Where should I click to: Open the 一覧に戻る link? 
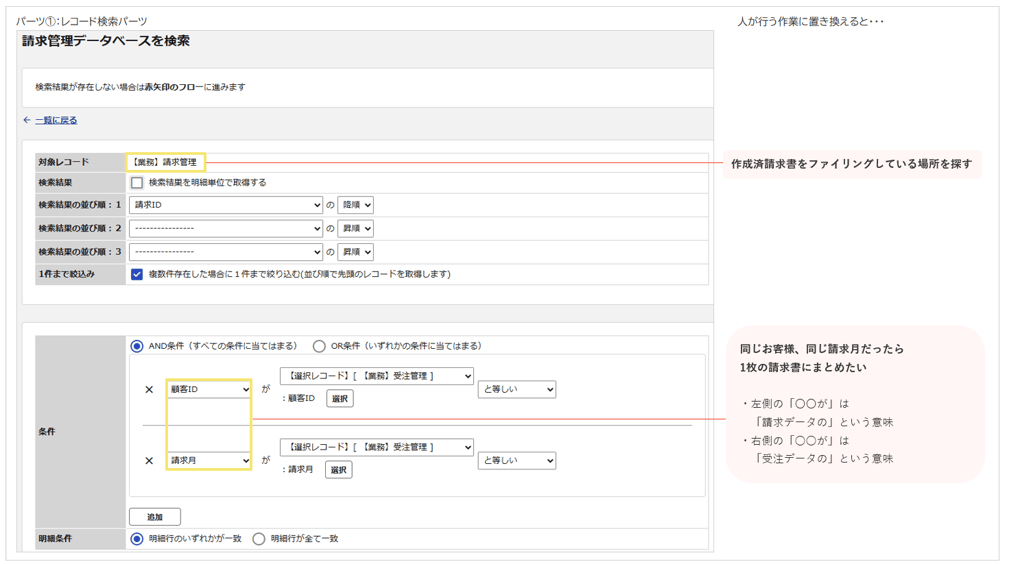coord(56,120)
